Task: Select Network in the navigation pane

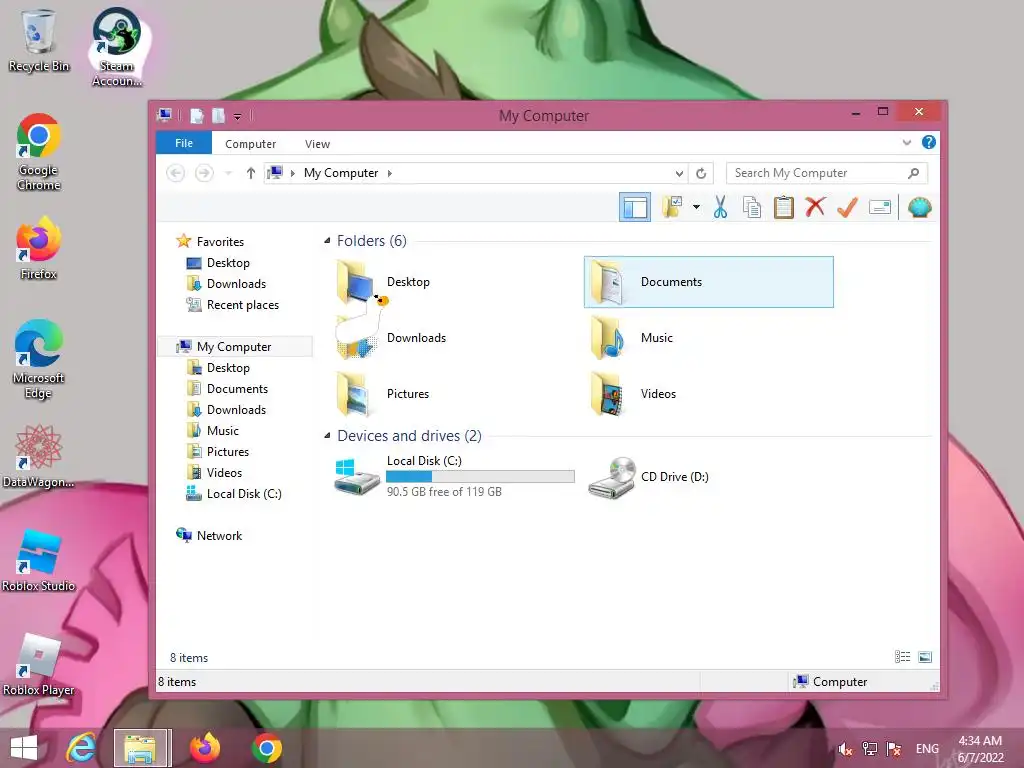Action: pyautogui.click(x=218, y=536)
